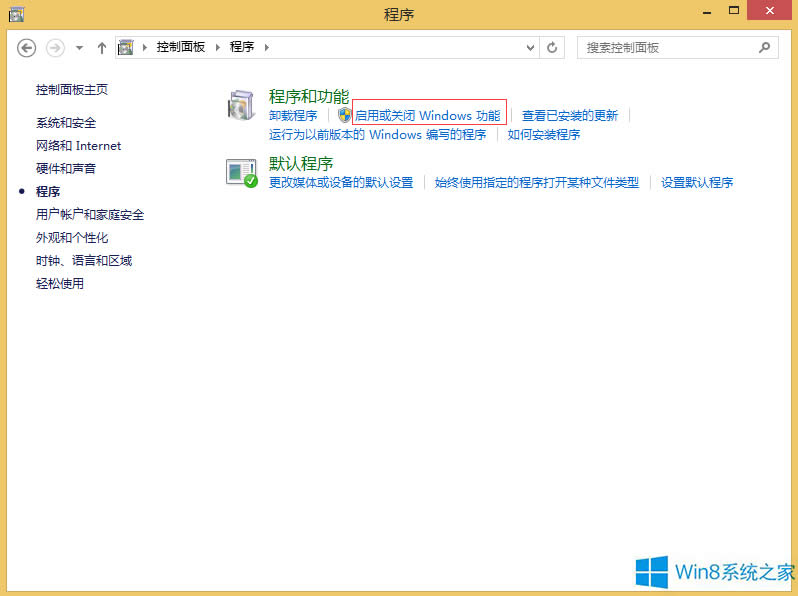Go up one level with up arrow
798x596 pixels.
click(x=102, y=48)
